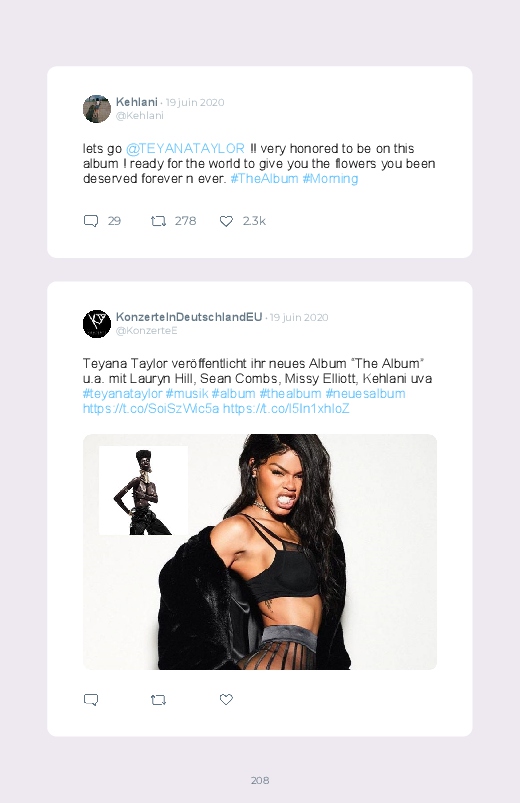The image size is (520, 803).
Task: Open the #Morning hashtag
Action: 330,179
